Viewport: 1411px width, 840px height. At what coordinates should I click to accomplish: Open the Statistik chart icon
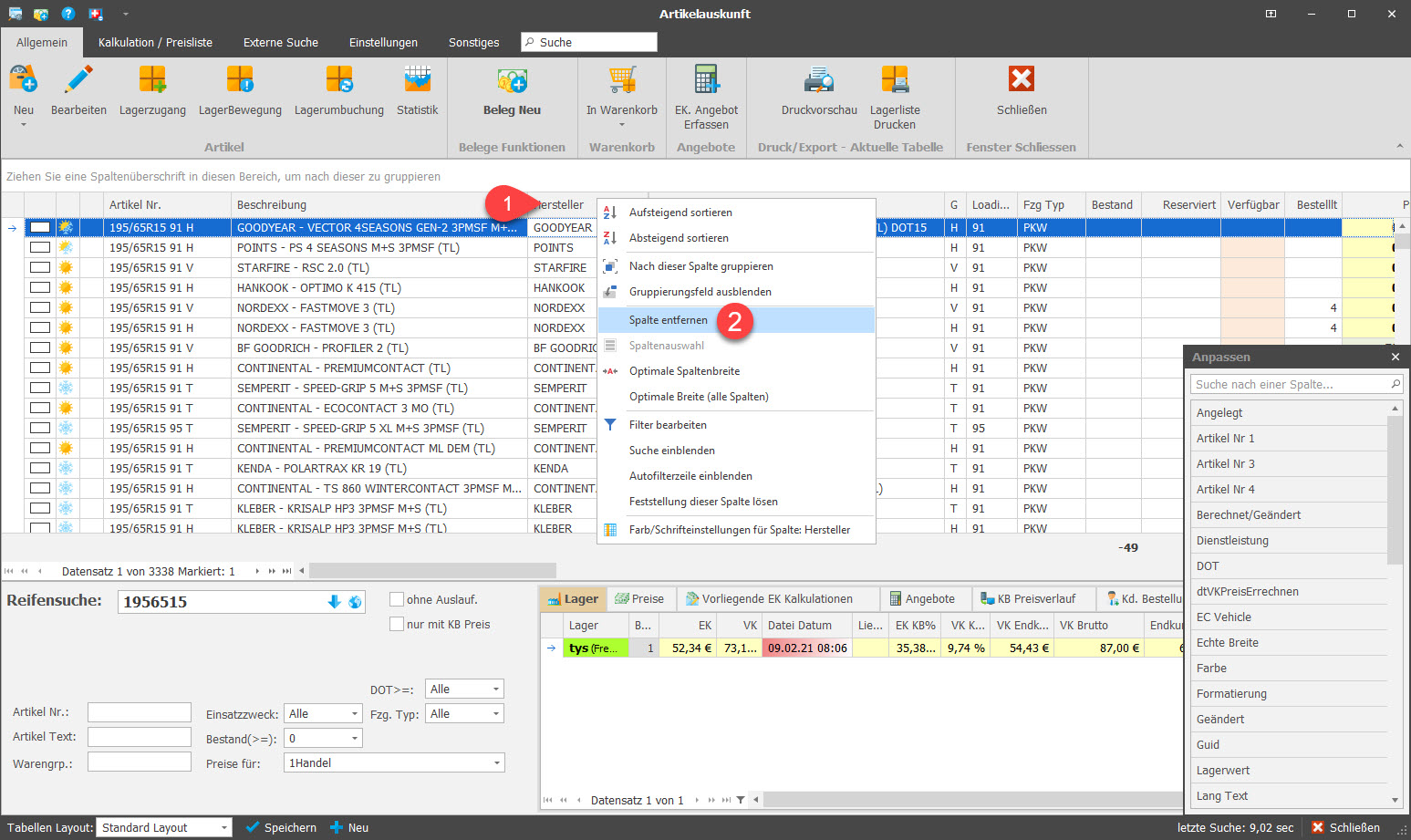(x=418, y=80)
